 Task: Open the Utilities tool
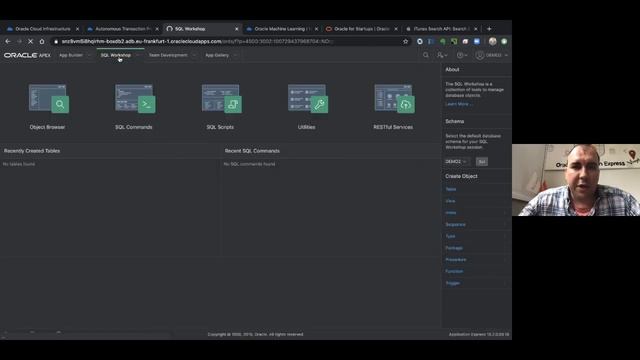point(307,107)
